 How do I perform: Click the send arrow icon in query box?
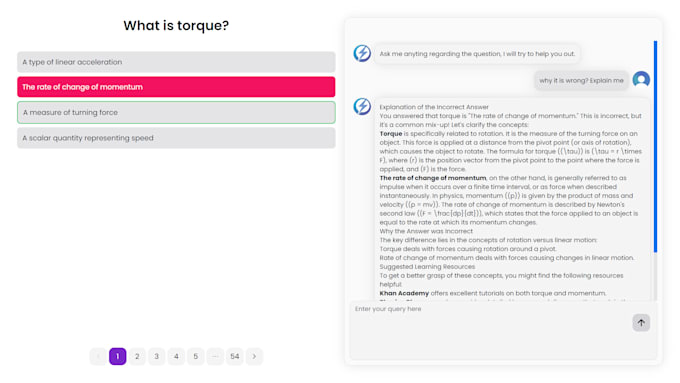point(641,323)
